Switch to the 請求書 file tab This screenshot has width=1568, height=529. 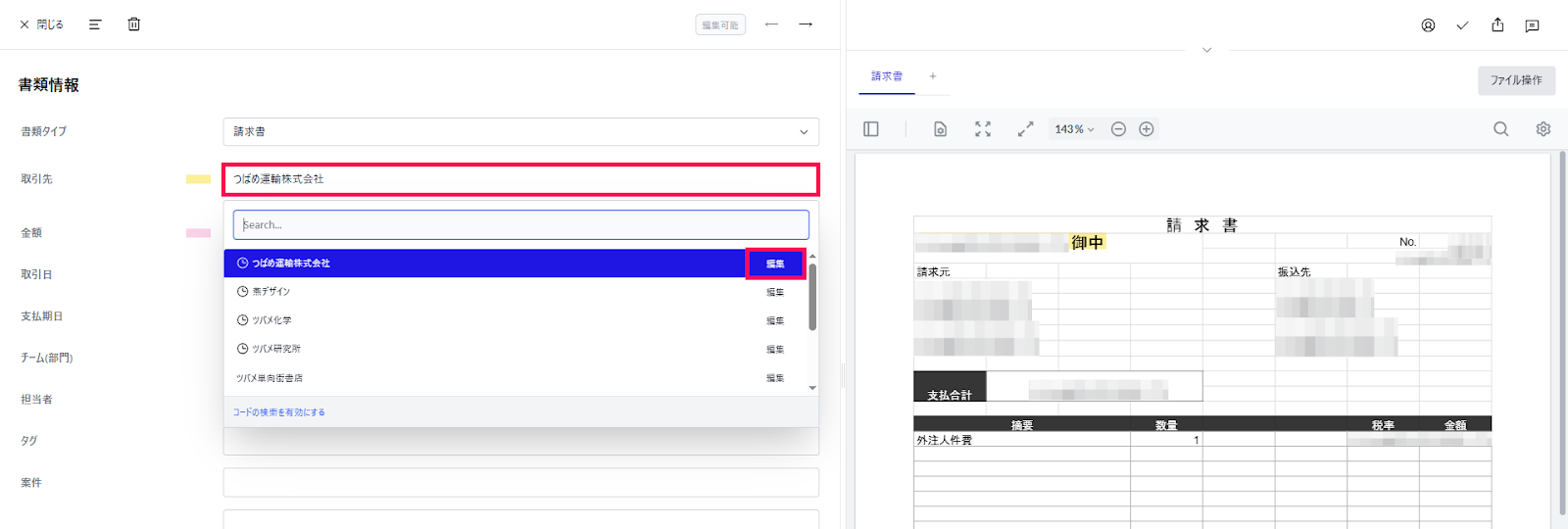click(x=887, y=76)
